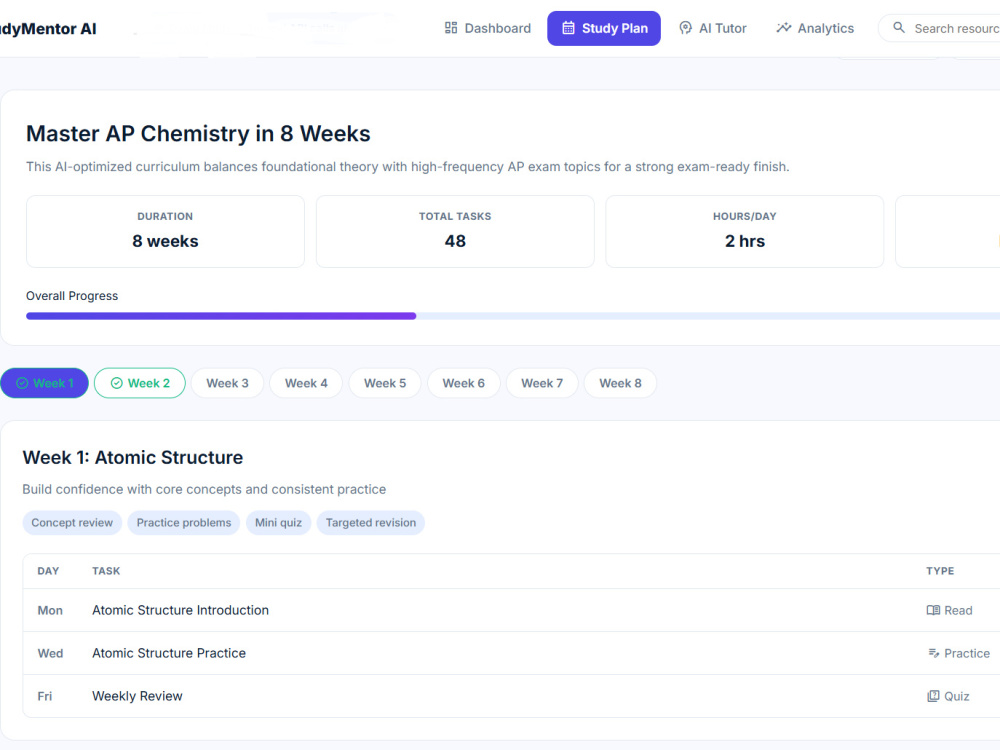Click the Mini quiz tag
This screenshot has height=750, width=1000.
coord(279,523)
